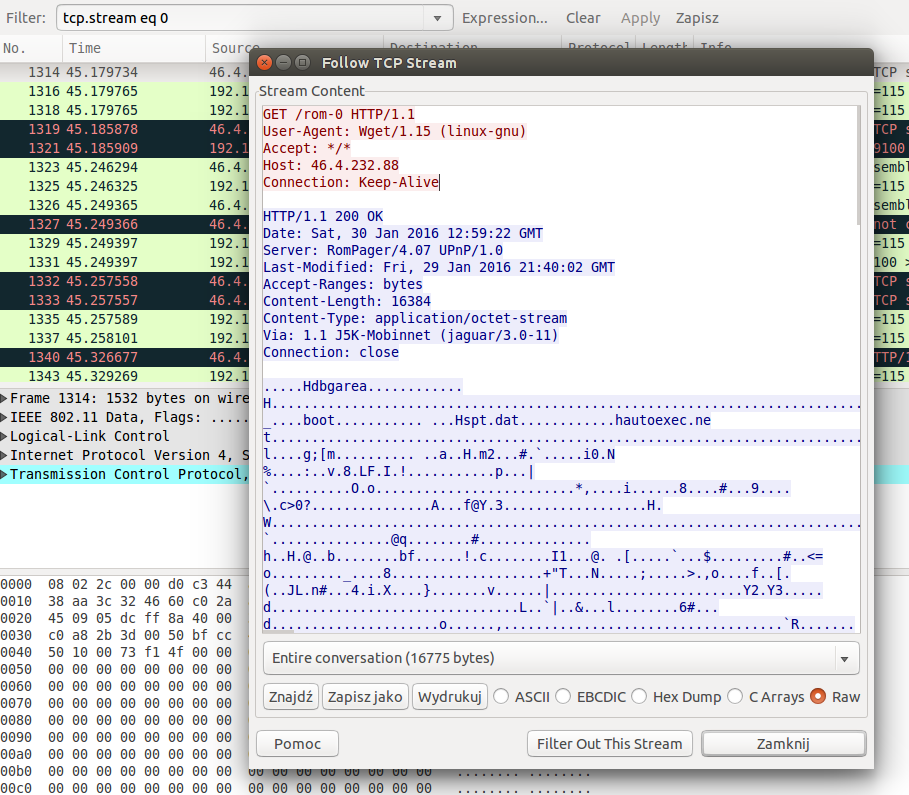909x795 pixels.
Task: Click the GET /rom-0 HTTP/1.1 line
Action: [339, 114]
